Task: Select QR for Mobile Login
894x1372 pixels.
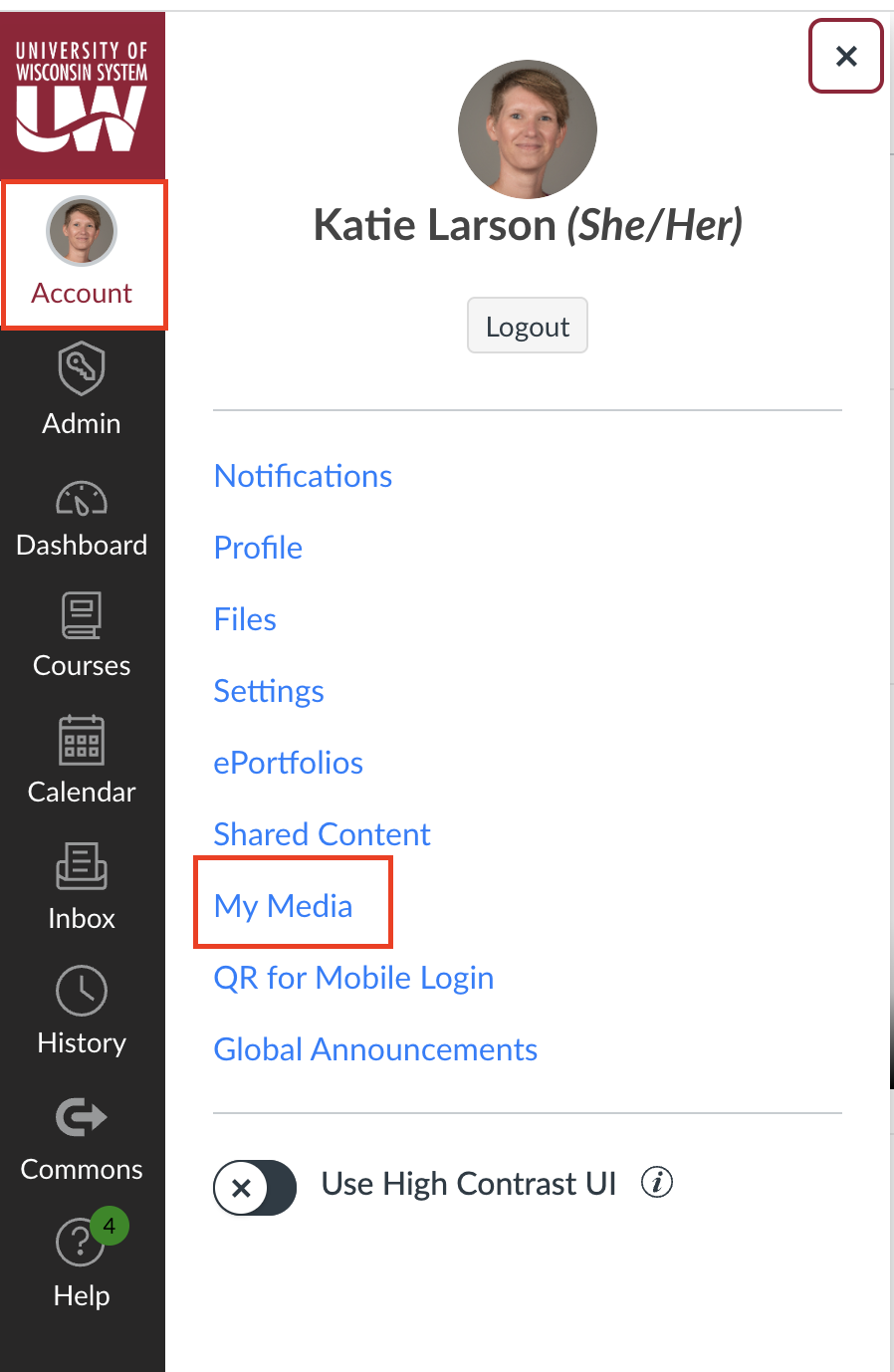Action: [x=353, y=978]
